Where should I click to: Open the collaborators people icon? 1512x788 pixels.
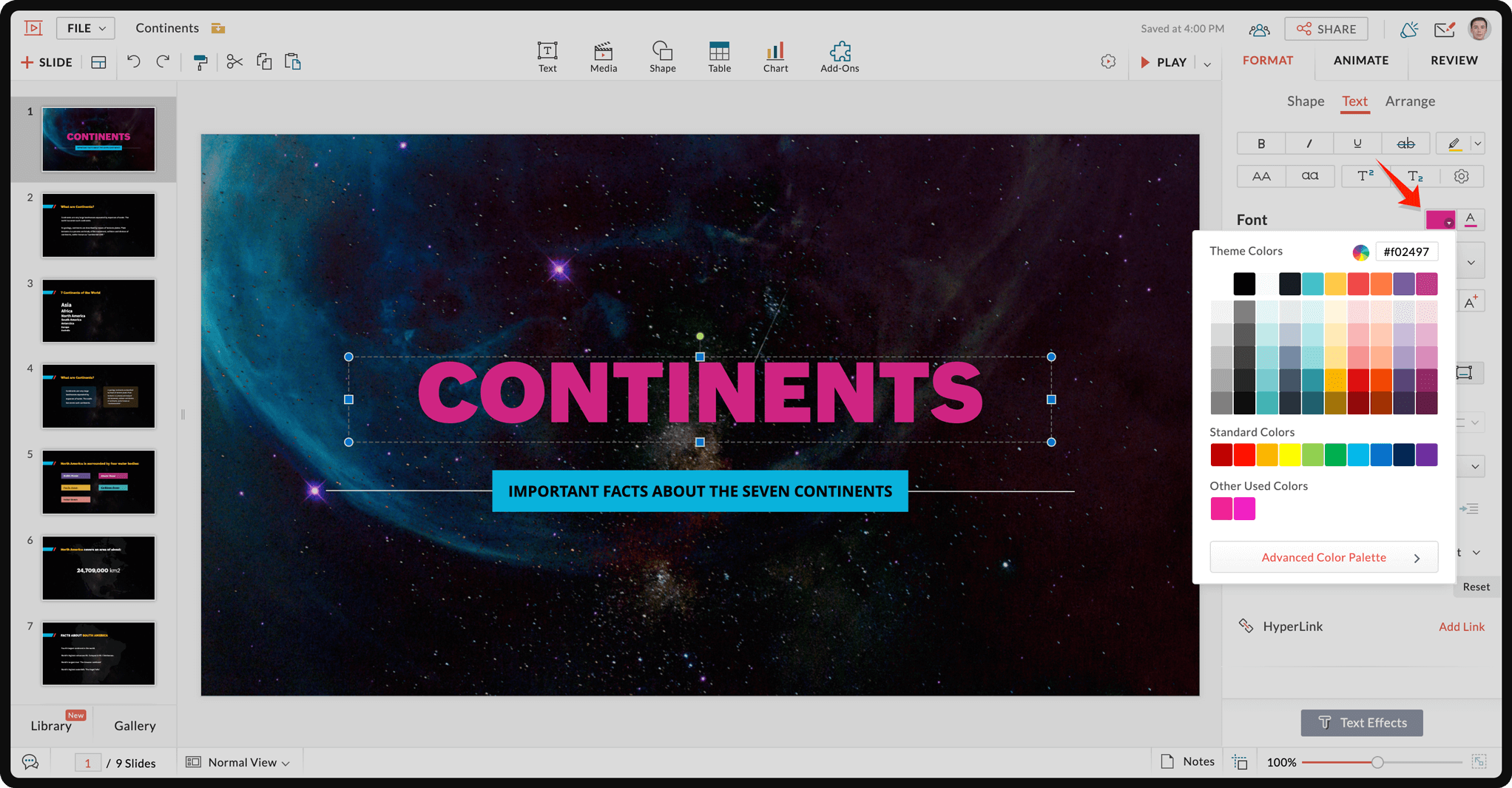coord(1259,29)
